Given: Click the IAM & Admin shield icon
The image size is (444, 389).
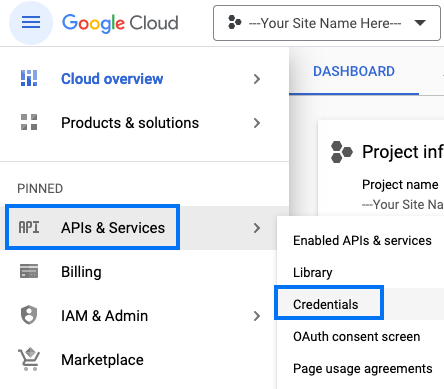Looking at the screenshot, I should (29, 315).
